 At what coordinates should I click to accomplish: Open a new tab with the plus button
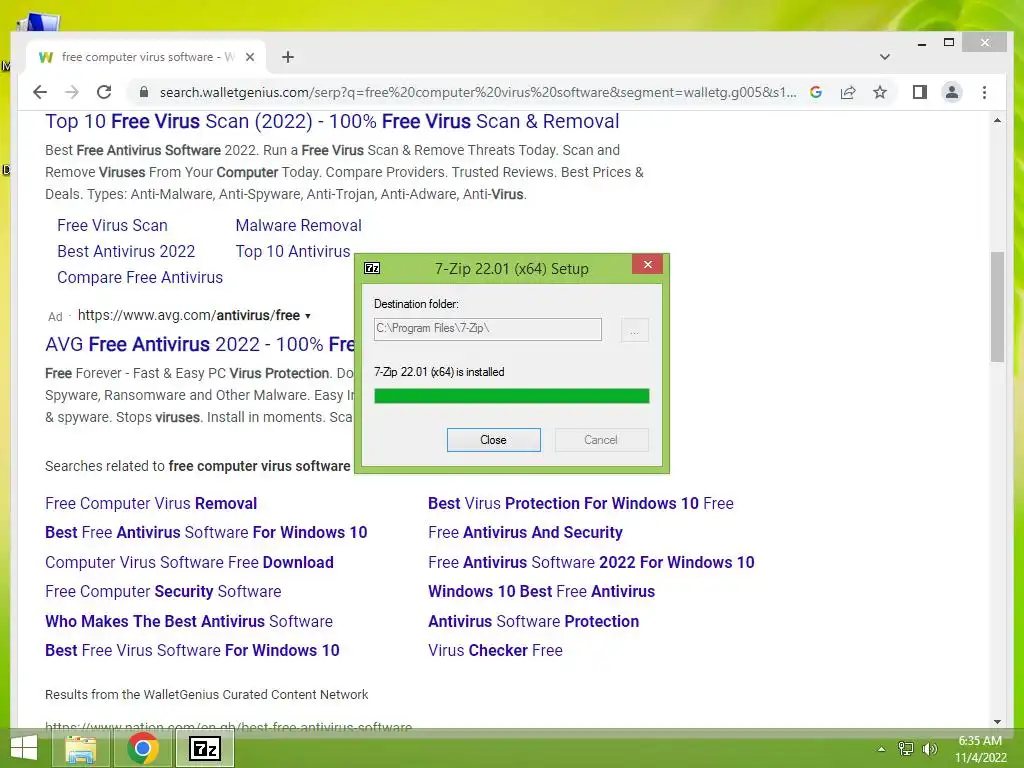pos(287,57)
